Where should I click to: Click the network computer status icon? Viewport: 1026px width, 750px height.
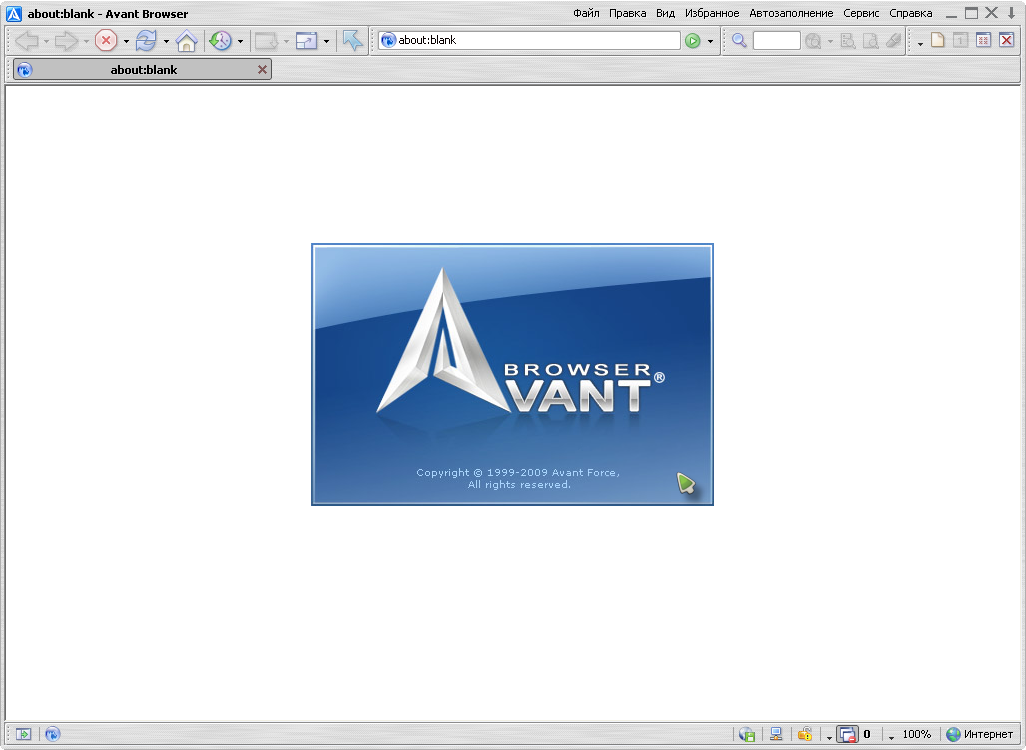pos(776,734)
